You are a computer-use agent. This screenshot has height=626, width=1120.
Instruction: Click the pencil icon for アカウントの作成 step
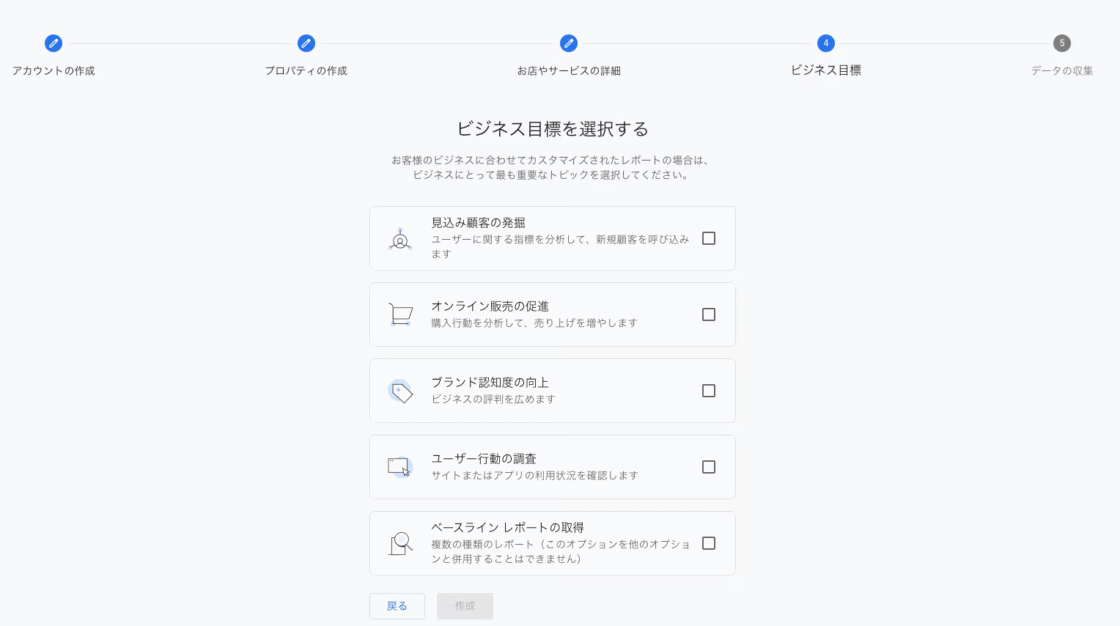point(53,43)
